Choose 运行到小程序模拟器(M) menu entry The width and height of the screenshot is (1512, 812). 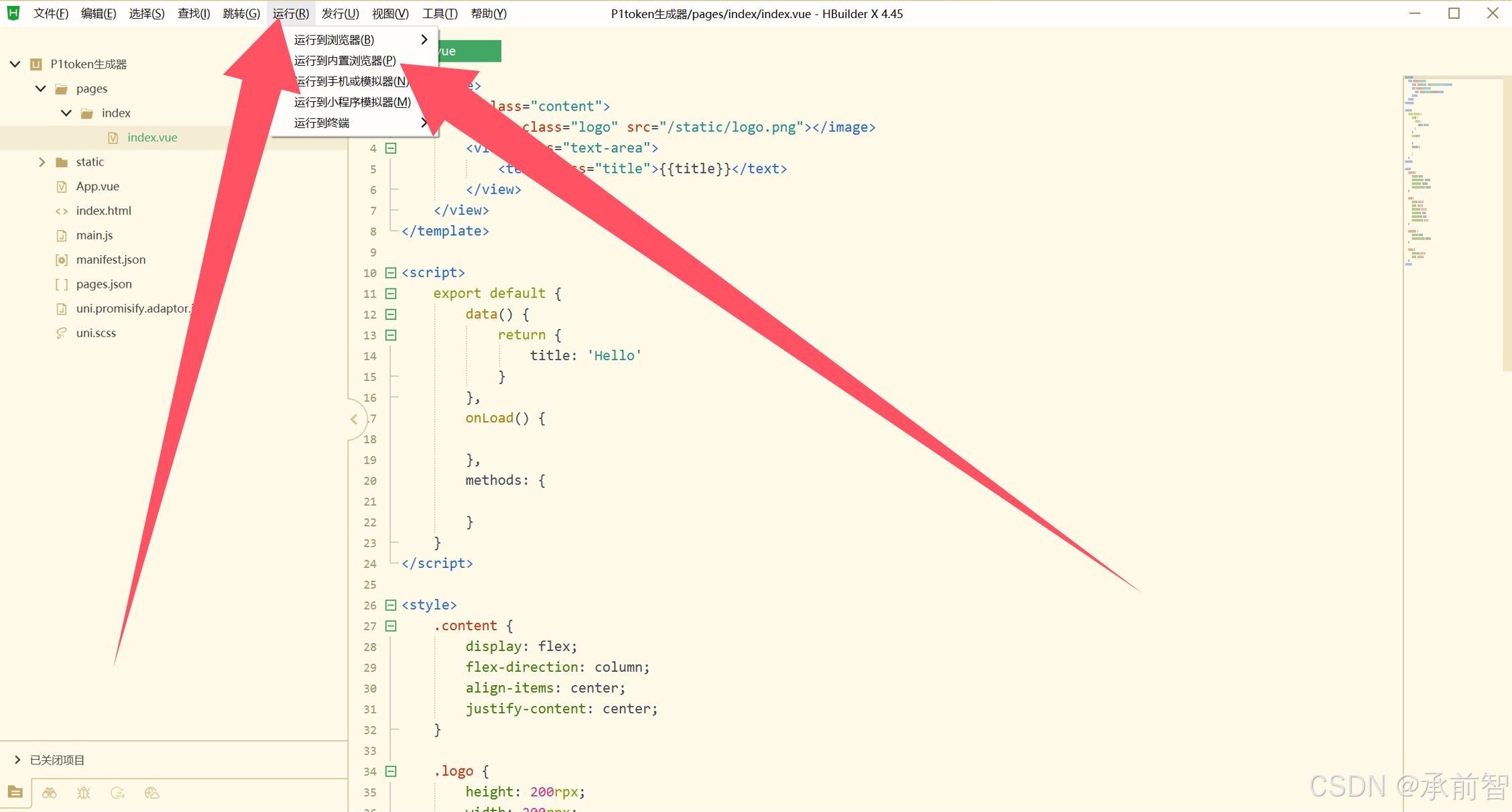point(352,102)
